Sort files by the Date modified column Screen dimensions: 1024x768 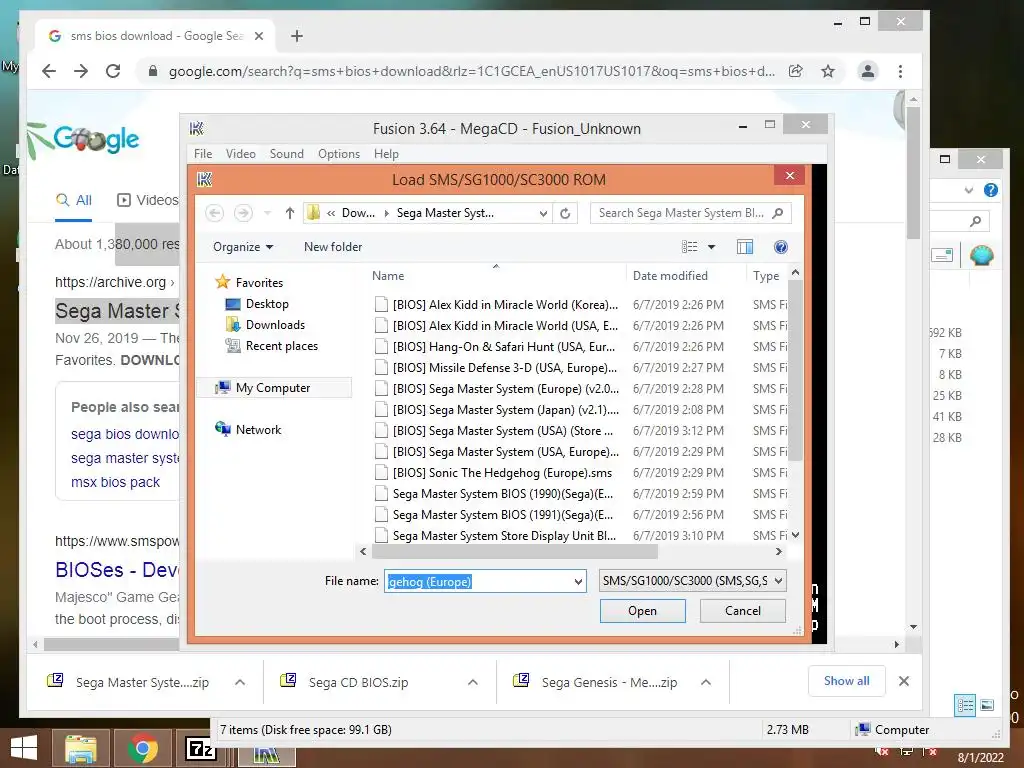pos(670,276)
